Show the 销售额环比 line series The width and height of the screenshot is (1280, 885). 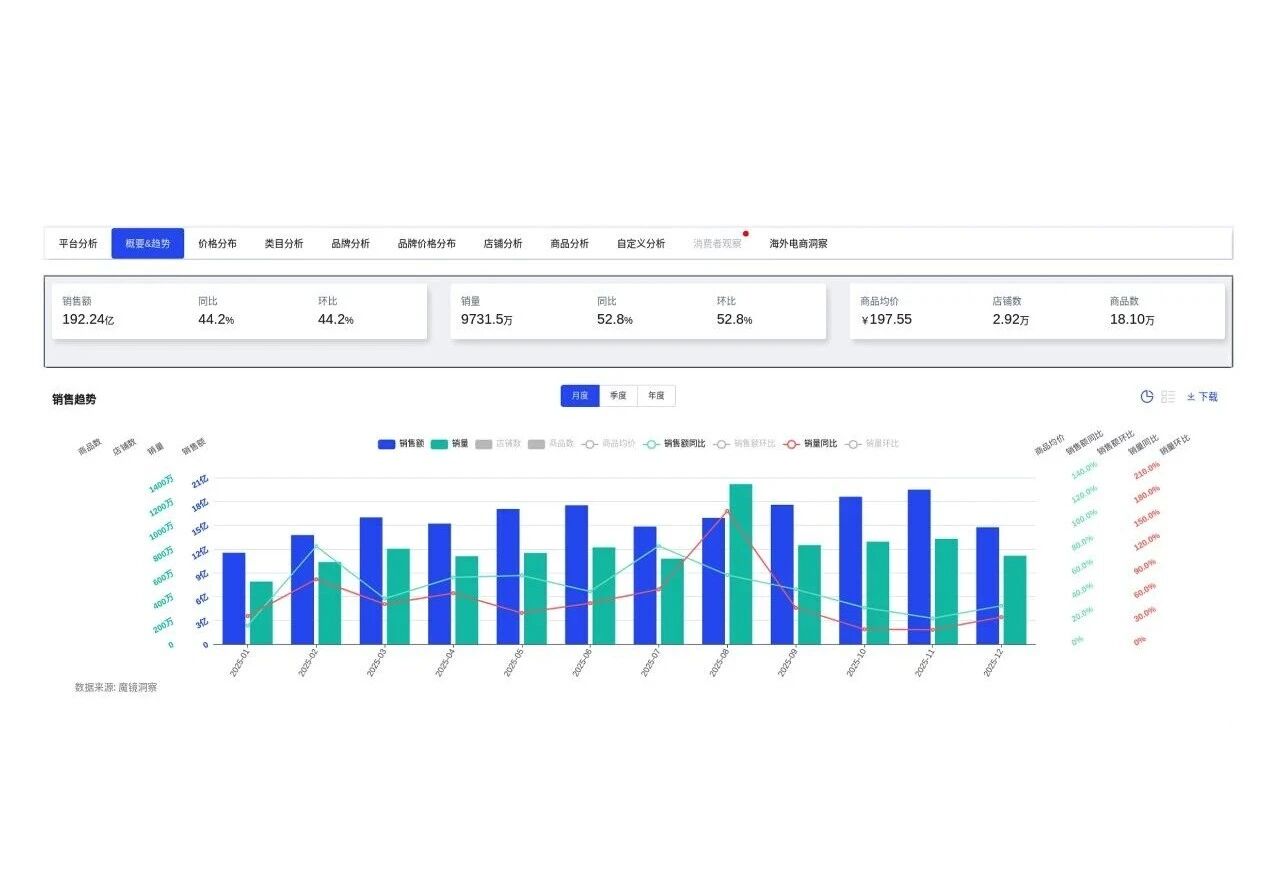[x=744, y=444]
